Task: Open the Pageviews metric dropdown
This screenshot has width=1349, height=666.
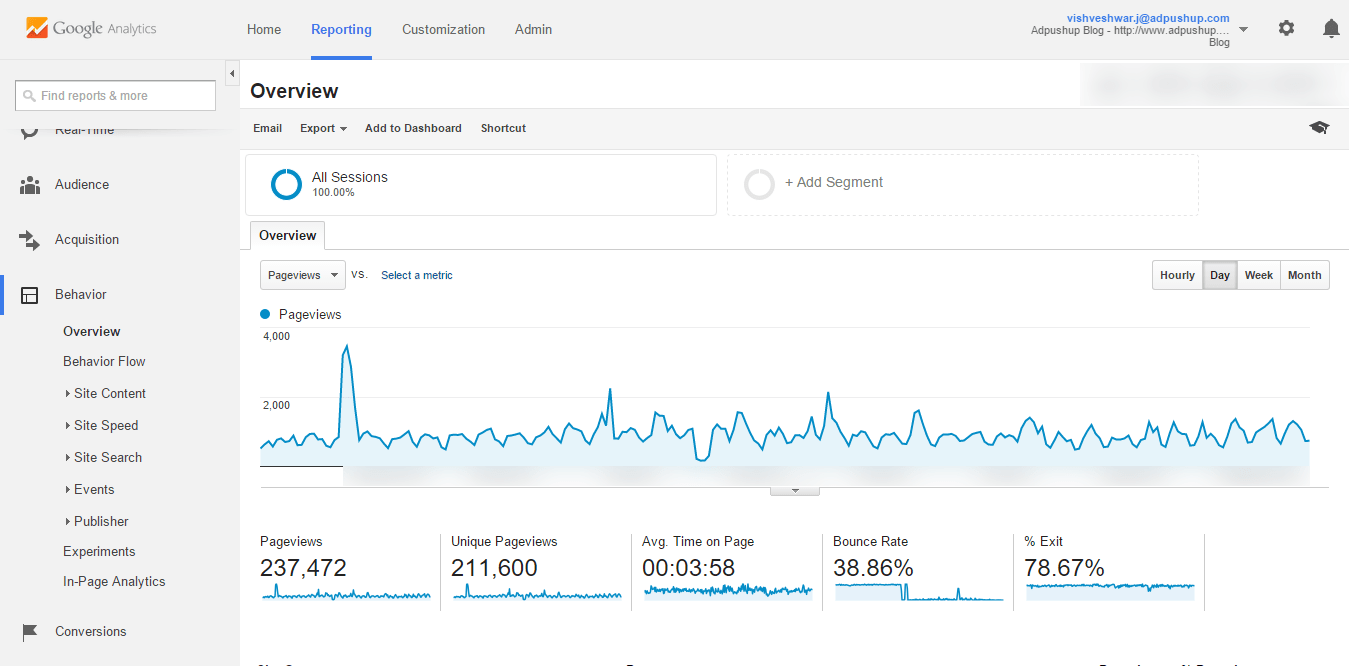Action: [302, 275]
